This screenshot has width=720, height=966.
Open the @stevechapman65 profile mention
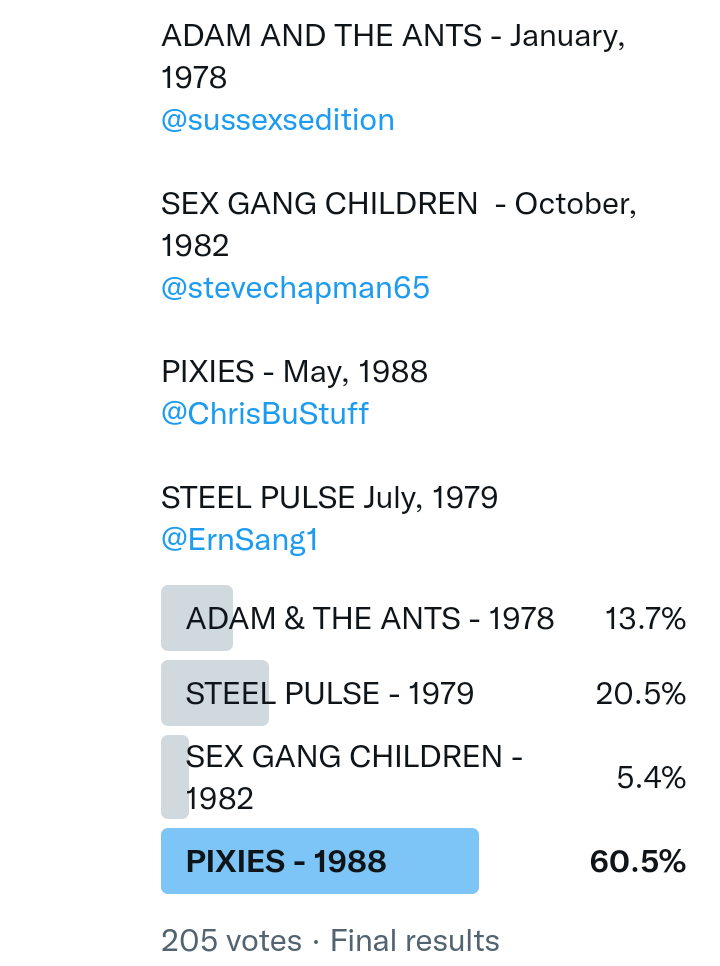(295, 288)
